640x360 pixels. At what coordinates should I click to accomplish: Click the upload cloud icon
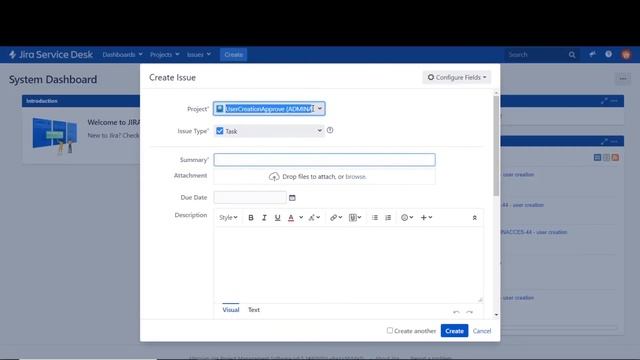click(x=274, y=177)
